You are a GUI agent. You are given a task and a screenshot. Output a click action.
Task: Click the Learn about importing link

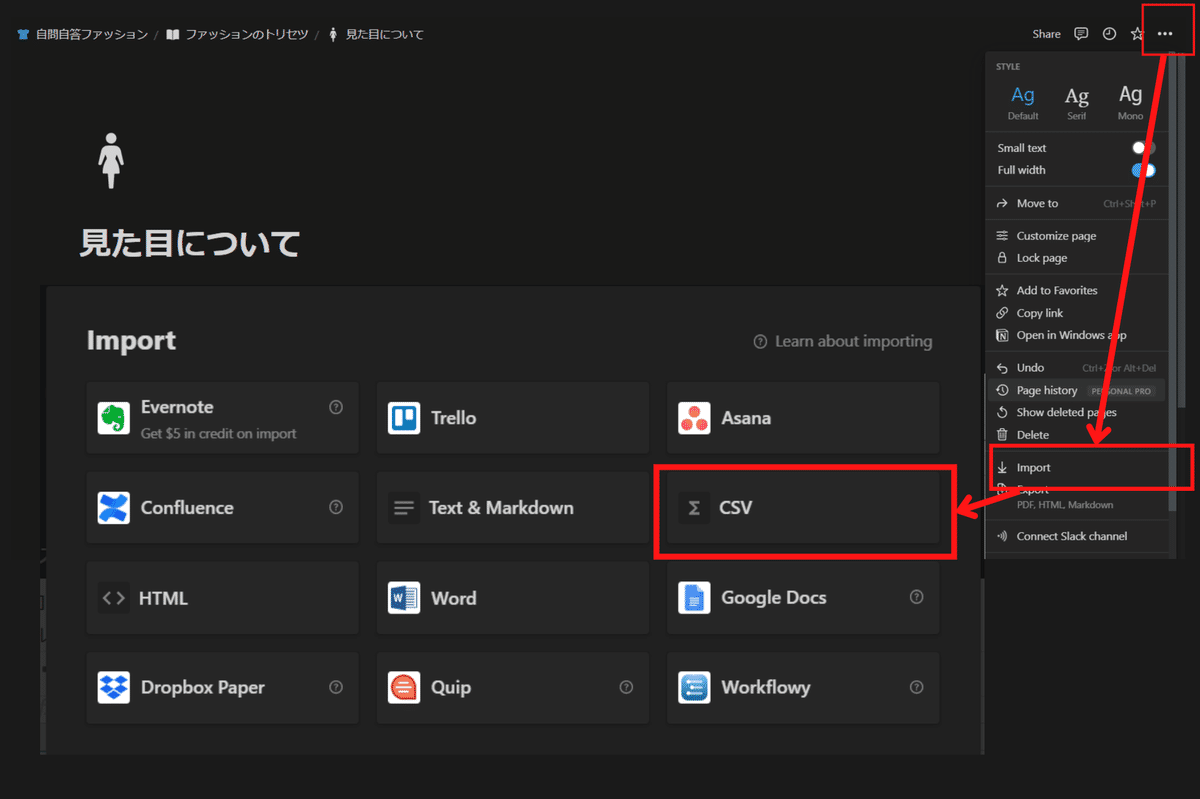point(843,342)
